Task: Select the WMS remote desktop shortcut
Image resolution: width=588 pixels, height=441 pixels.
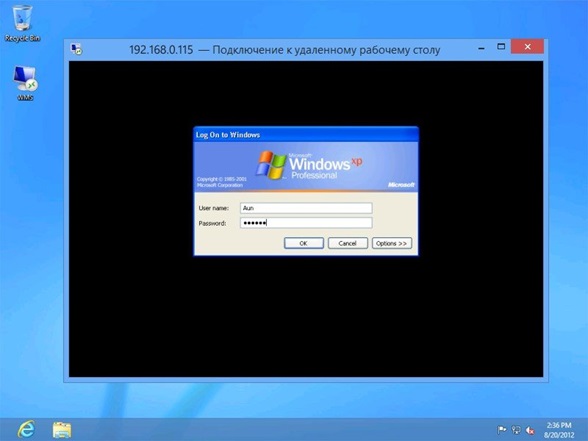Action: [25, 83]
